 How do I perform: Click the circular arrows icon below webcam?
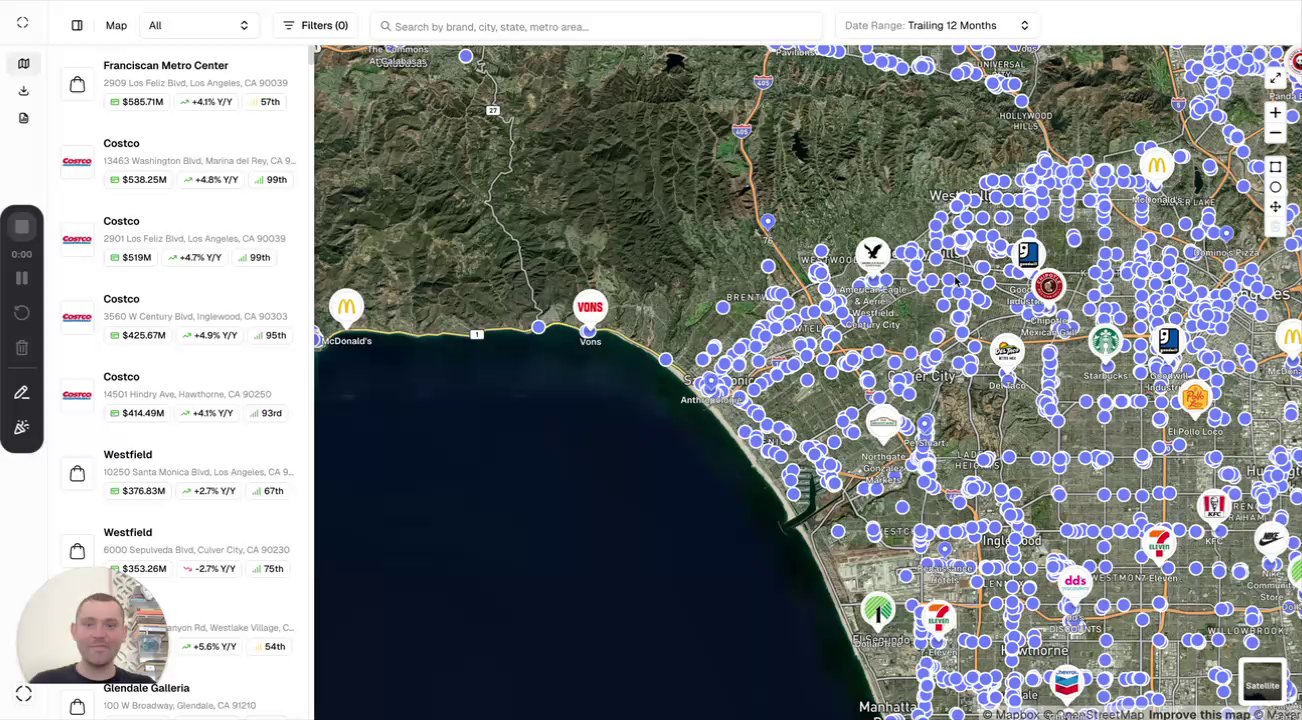tap(24, 693)
